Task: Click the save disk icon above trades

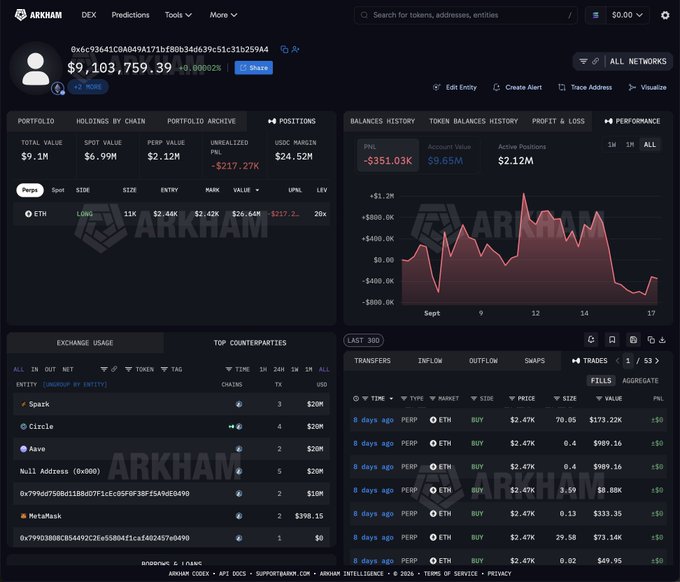Action: click(x=633, y=340)
